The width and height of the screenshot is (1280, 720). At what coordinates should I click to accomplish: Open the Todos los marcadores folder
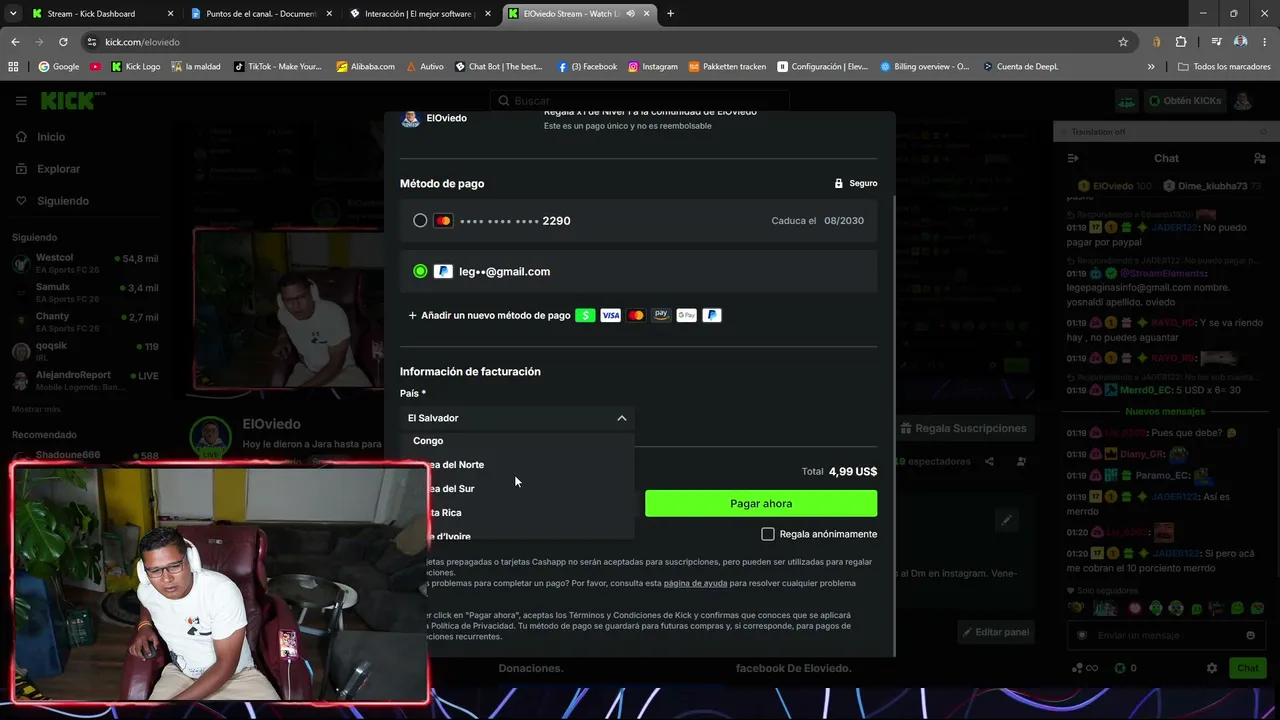tap(1225, 67)
